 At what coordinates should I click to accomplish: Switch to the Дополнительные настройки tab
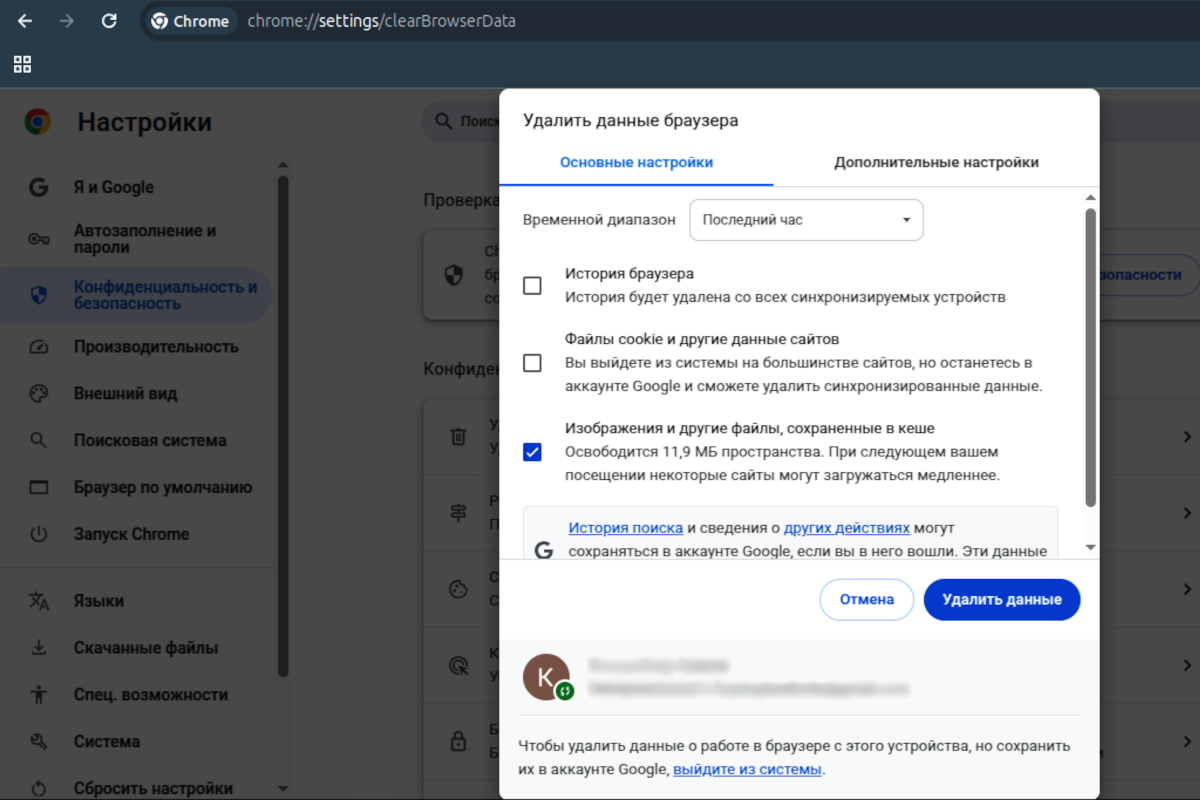click(936, 161)
